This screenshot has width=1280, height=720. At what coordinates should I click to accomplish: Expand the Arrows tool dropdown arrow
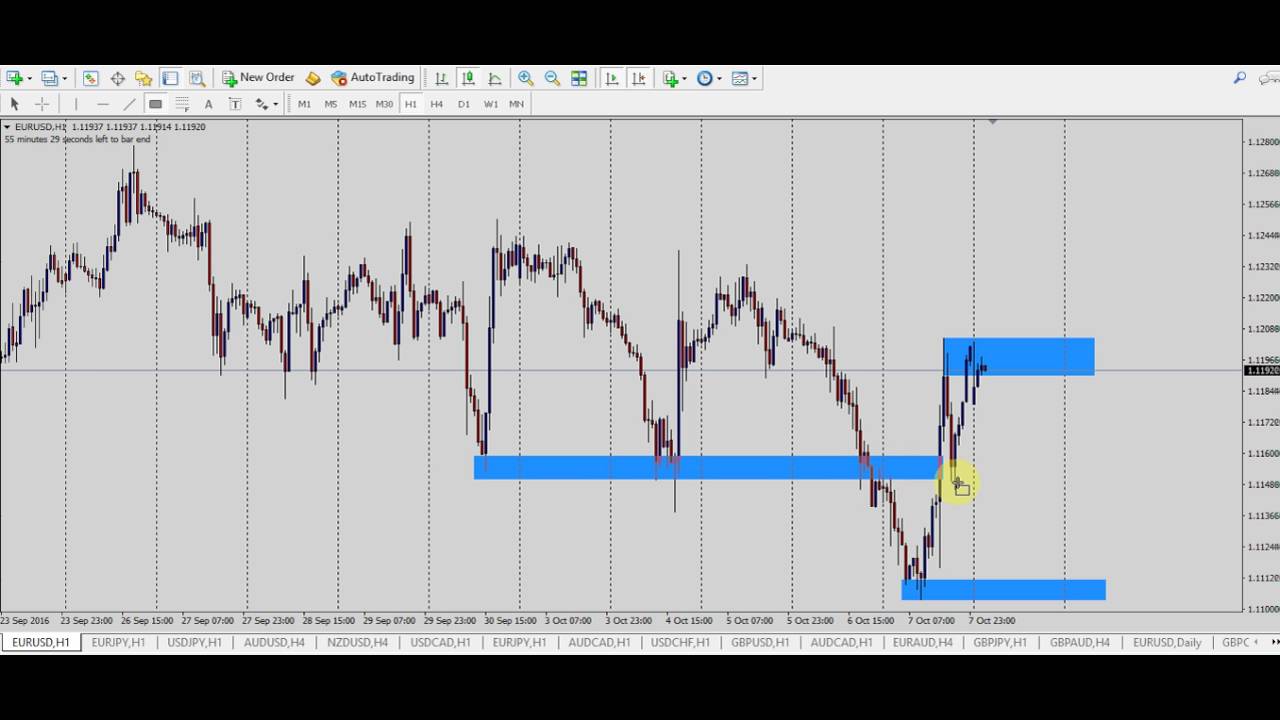pos(275,104)
